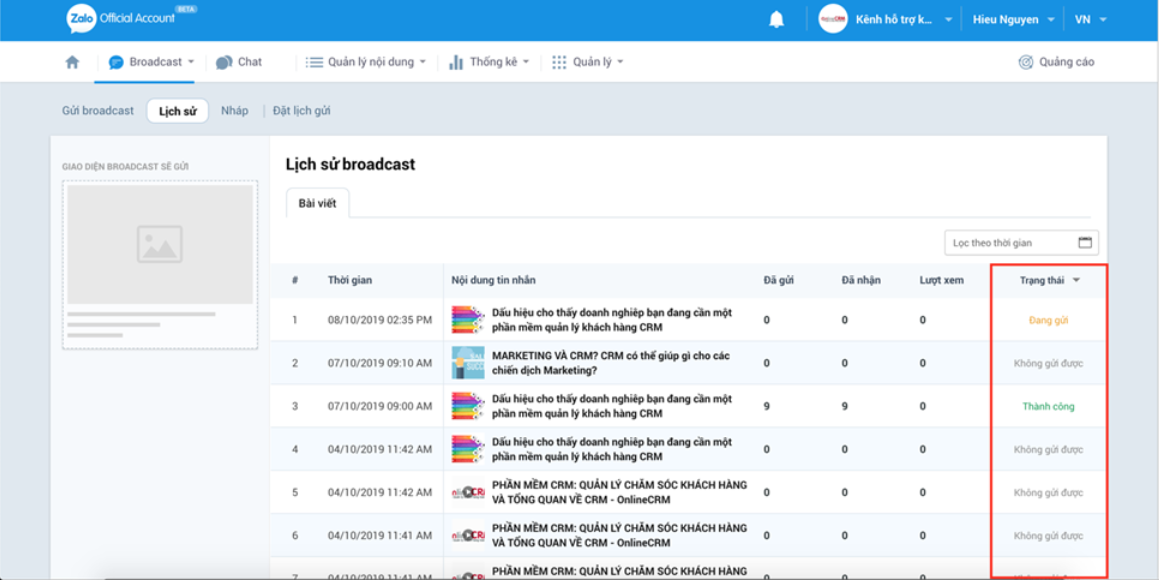
Task: Click the calendar icon in time filter
Action: tap(1085, 242)
